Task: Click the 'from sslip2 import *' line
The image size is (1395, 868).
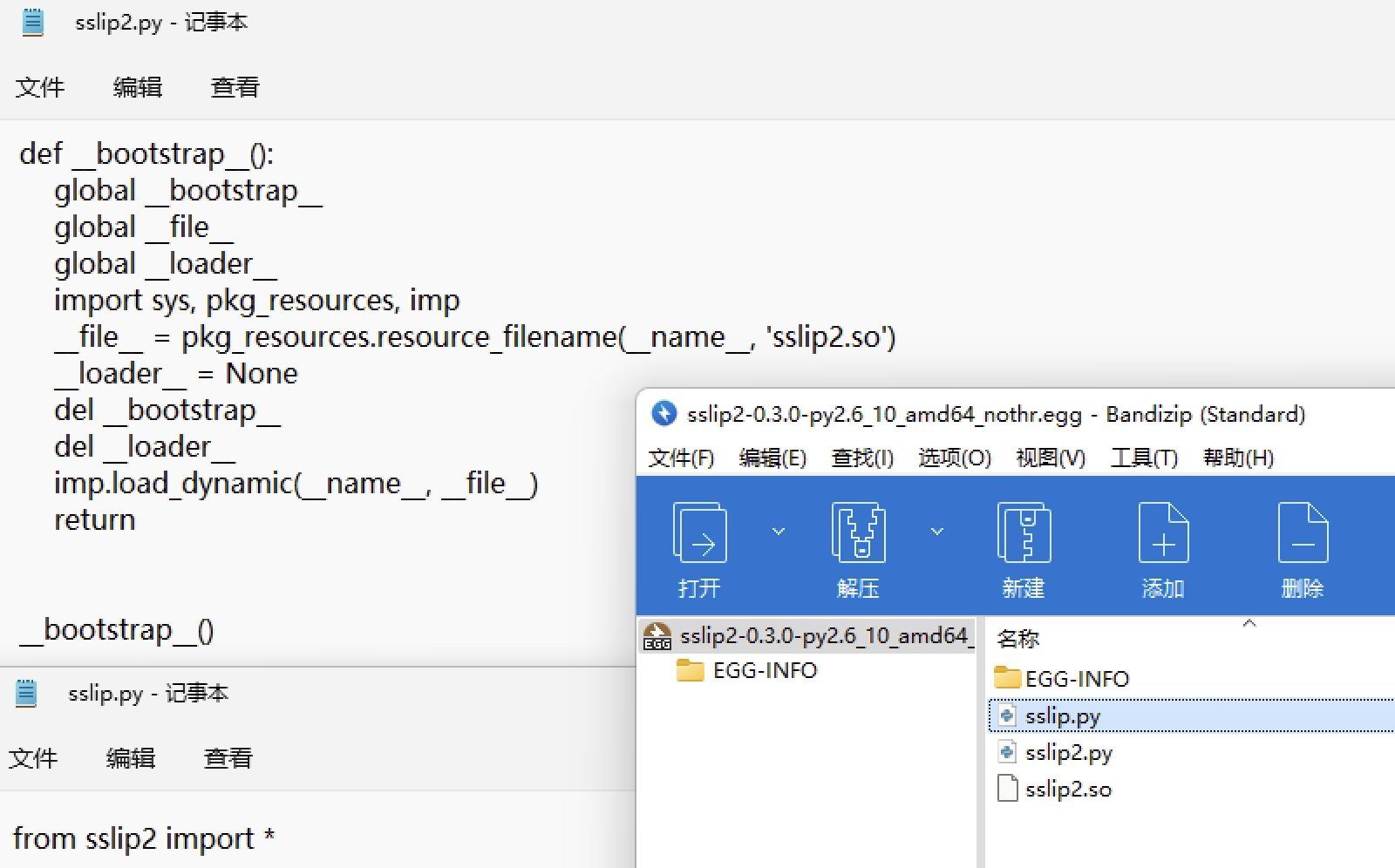Action: 144,838
